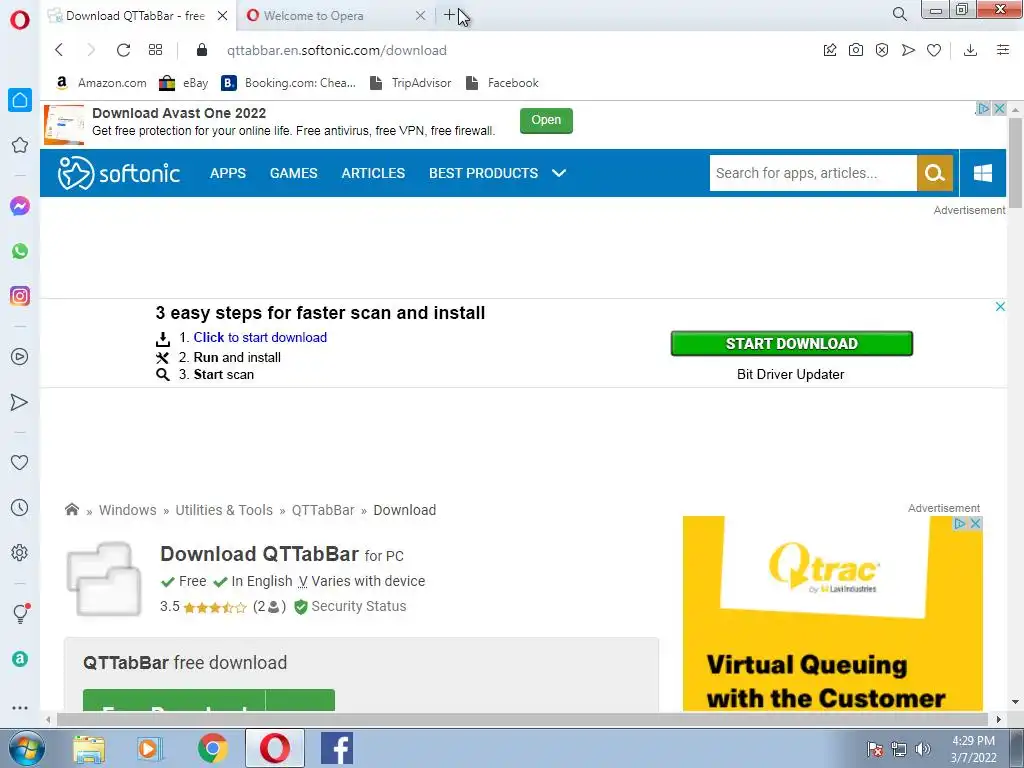This screenshot has width=1024, height=768.
Task: Open the Amazon.com bookmark
Action: tap(101, 83)
